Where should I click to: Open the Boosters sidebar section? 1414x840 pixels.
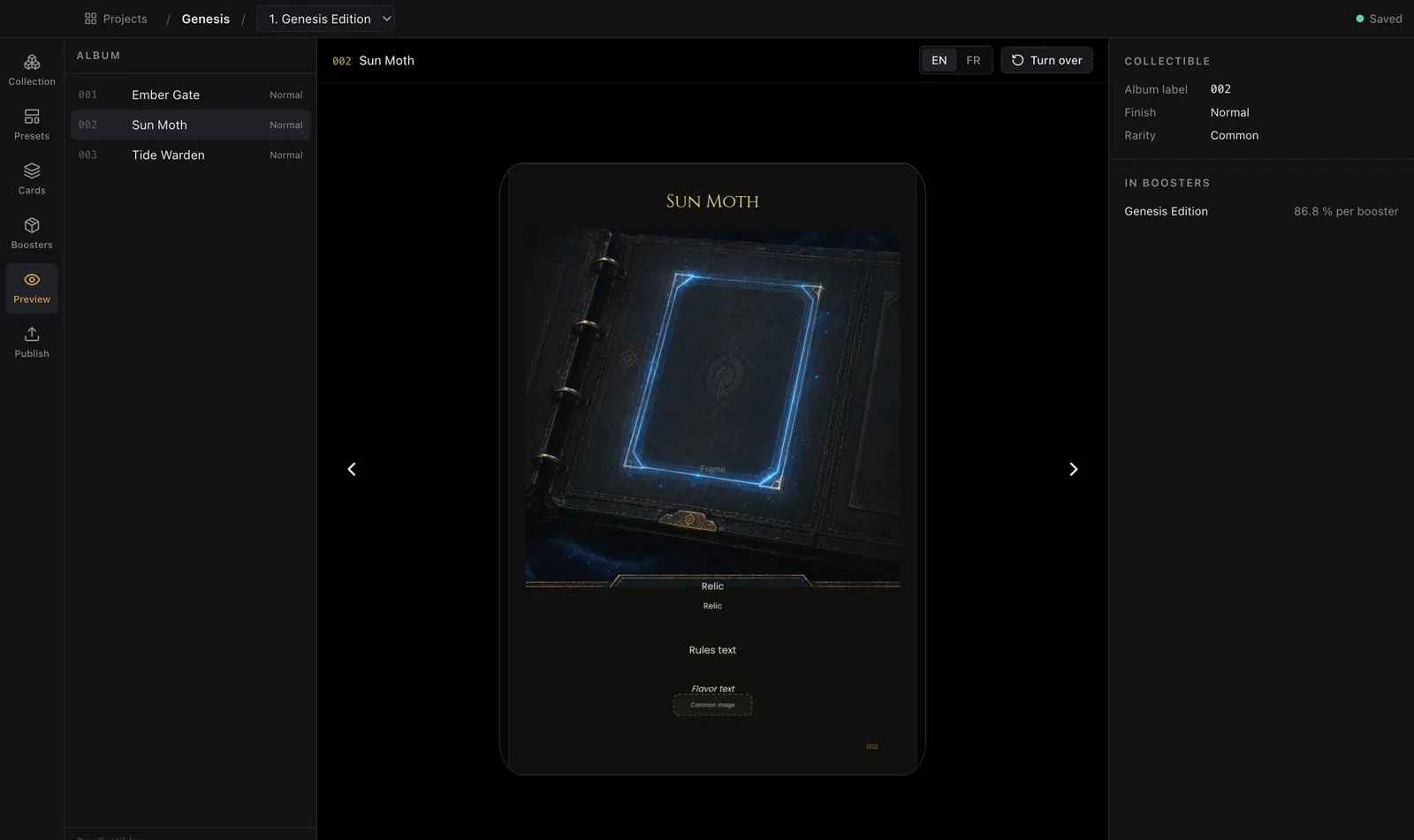pos(32,233)
